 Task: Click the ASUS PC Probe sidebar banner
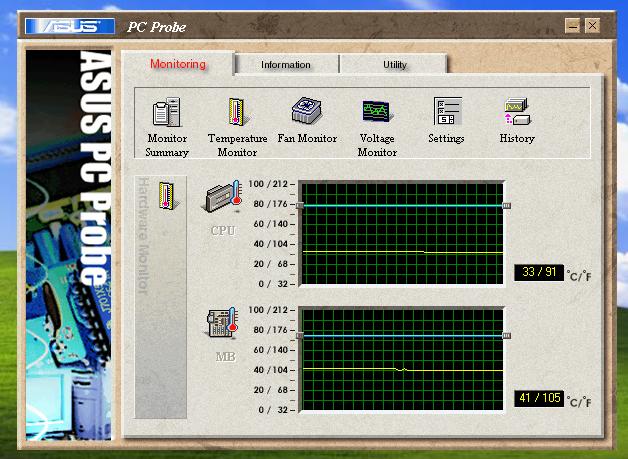coord(68,244)
